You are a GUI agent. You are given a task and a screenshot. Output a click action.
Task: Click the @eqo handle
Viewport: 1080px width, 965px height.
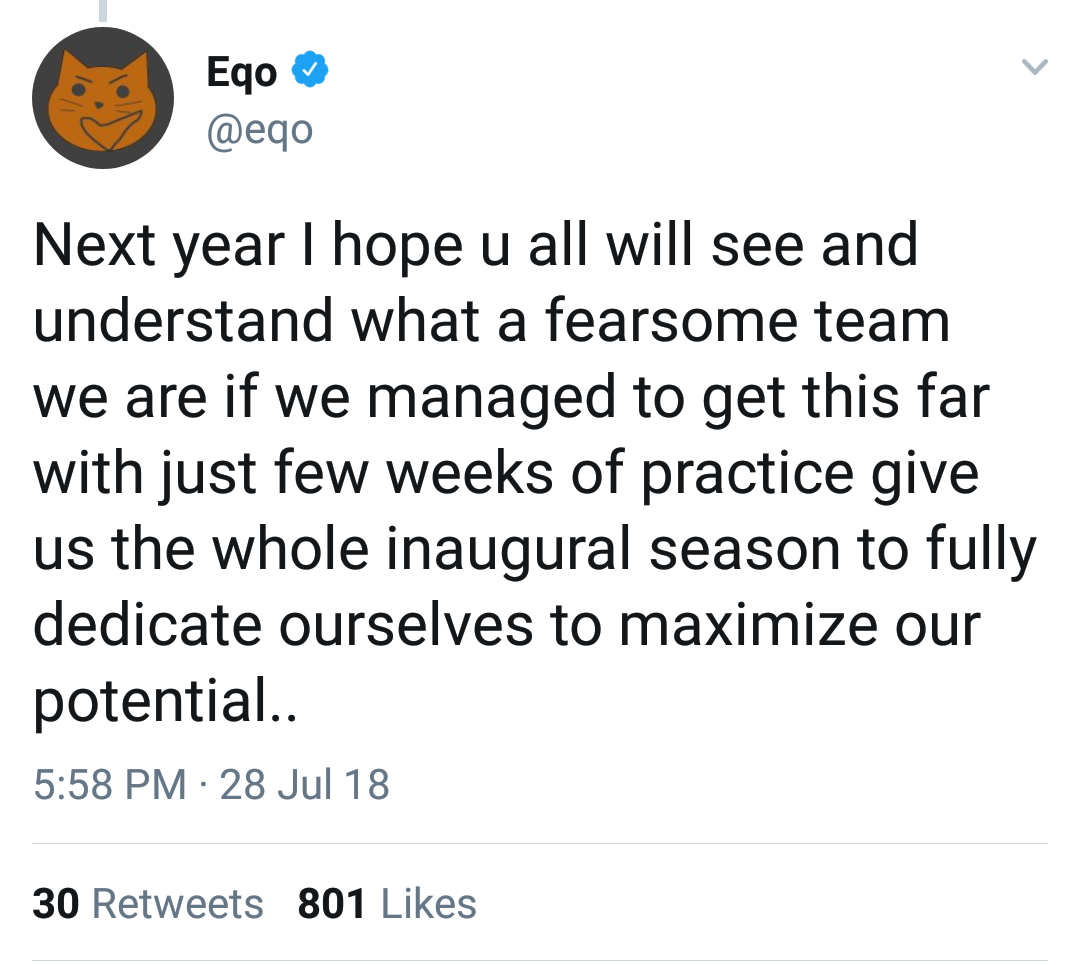point(258,129)
